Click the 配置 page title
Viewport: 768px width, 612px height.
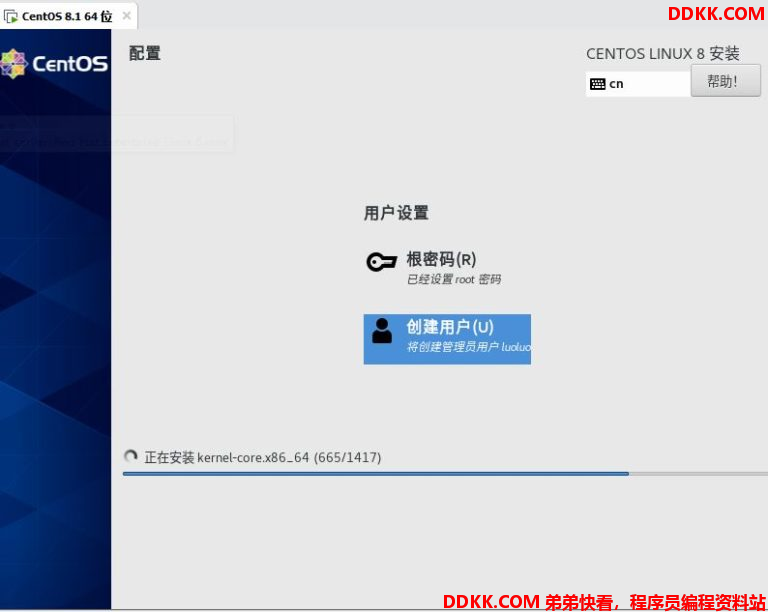pyautogui.click(x=144, y=53)
